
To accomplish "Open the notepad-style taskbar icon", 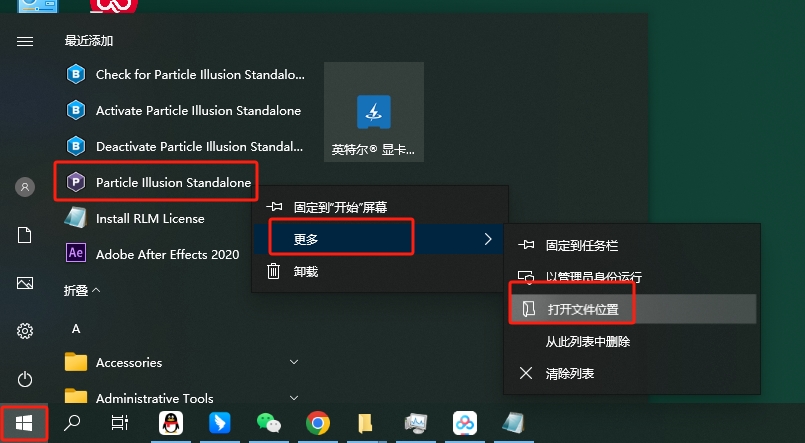I will point(513,423).
